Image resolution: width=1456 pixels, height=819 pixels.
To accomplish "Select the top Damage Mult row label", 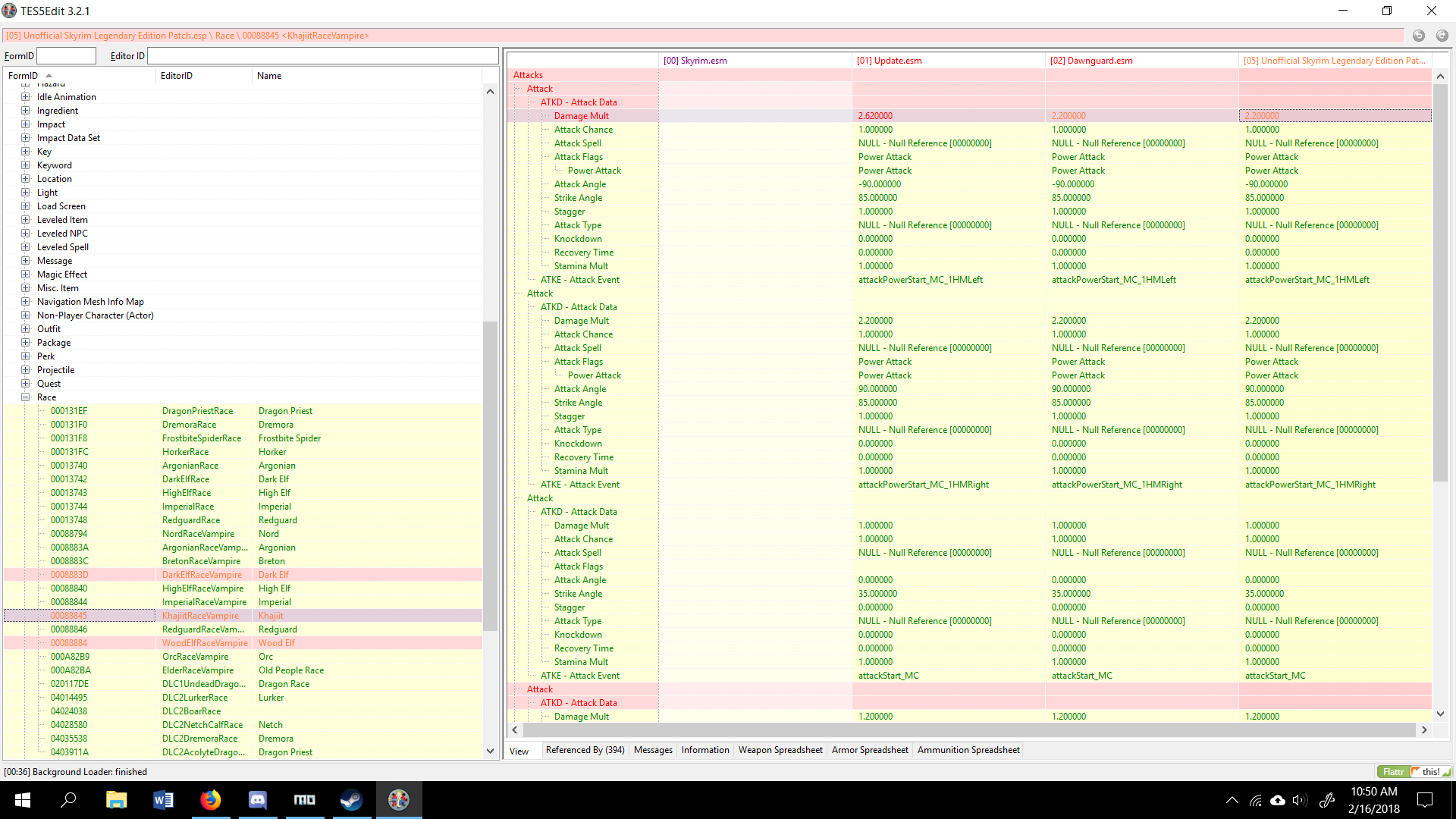I will click(x=582, y=116).
